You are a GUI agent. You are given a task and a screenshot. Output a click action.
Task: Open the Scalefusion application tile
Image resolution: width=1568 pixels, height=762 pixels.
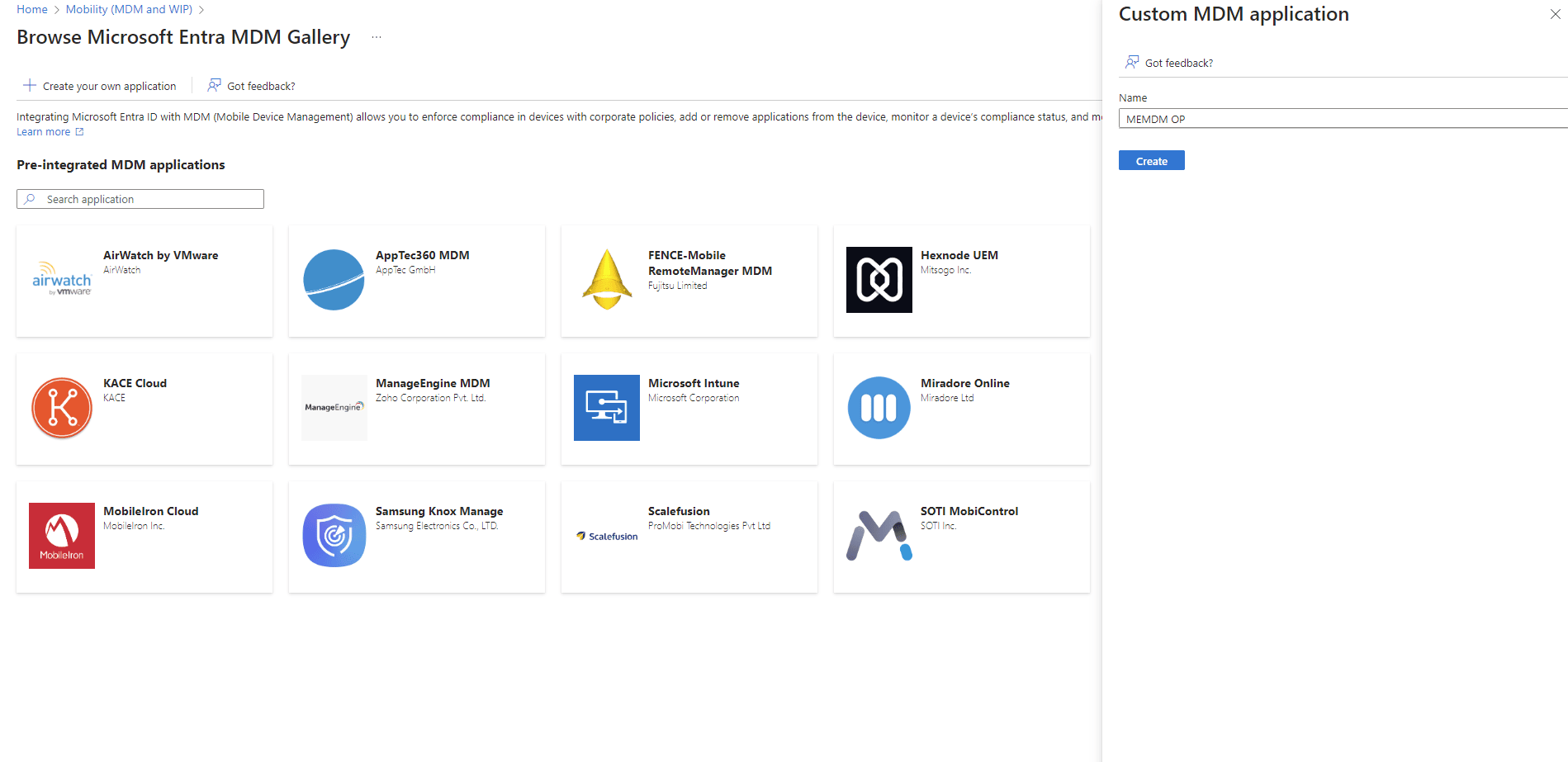689,537
